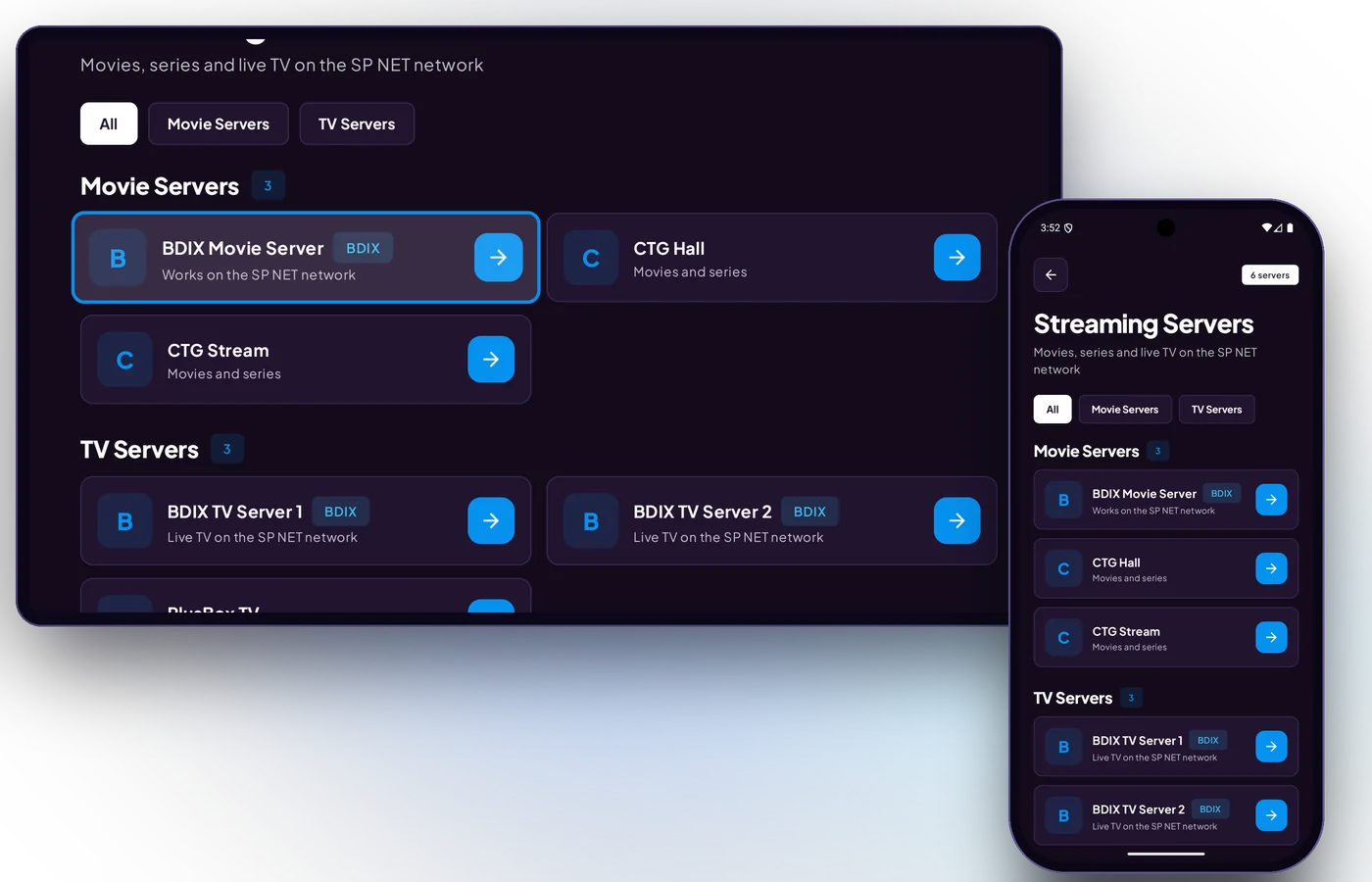The height and width of the screenshot is (882, 1372).
Task: Tap the back arrow on the phone screen
Action: pyautogui.click(x=1051, y=274)
